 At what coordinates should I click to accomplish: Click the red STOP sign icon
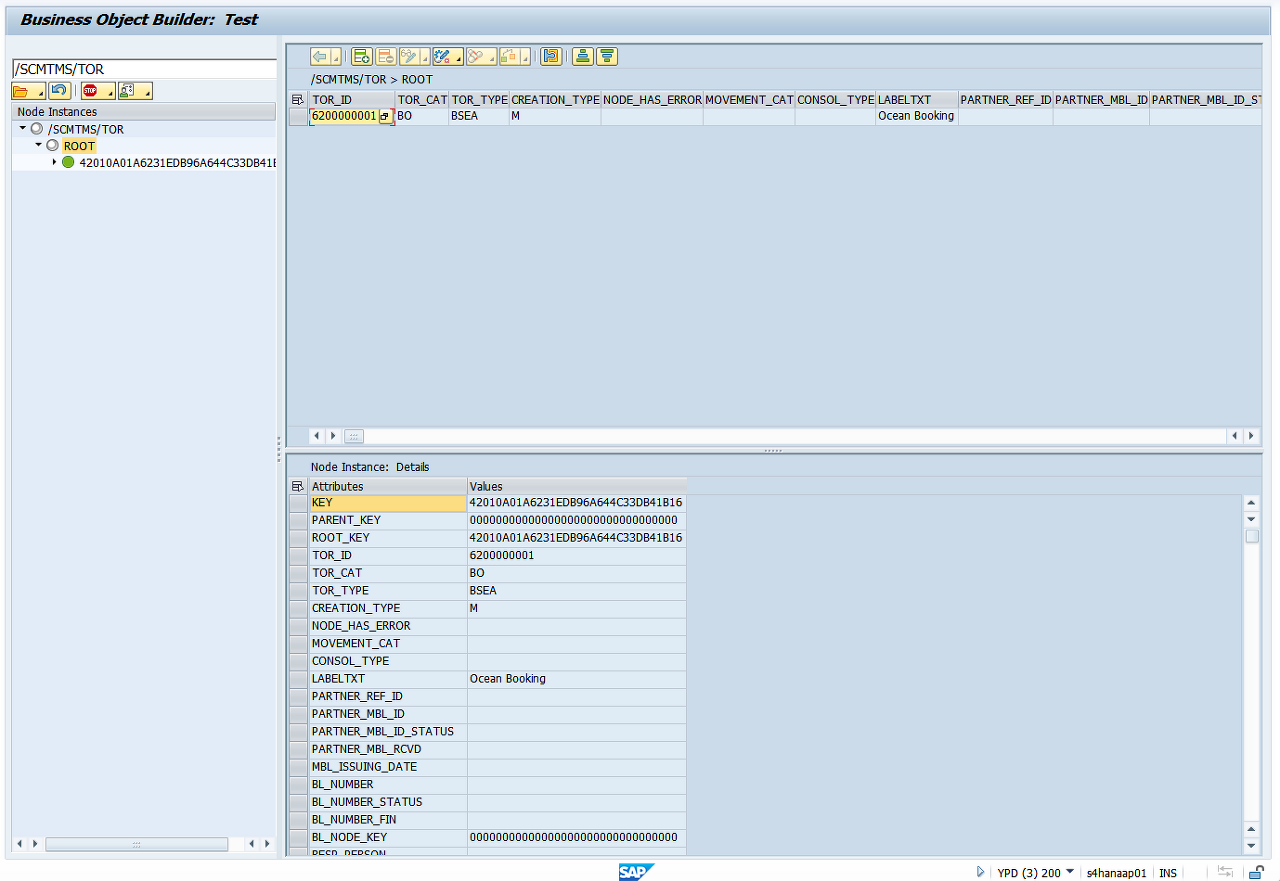coord(92,91)
